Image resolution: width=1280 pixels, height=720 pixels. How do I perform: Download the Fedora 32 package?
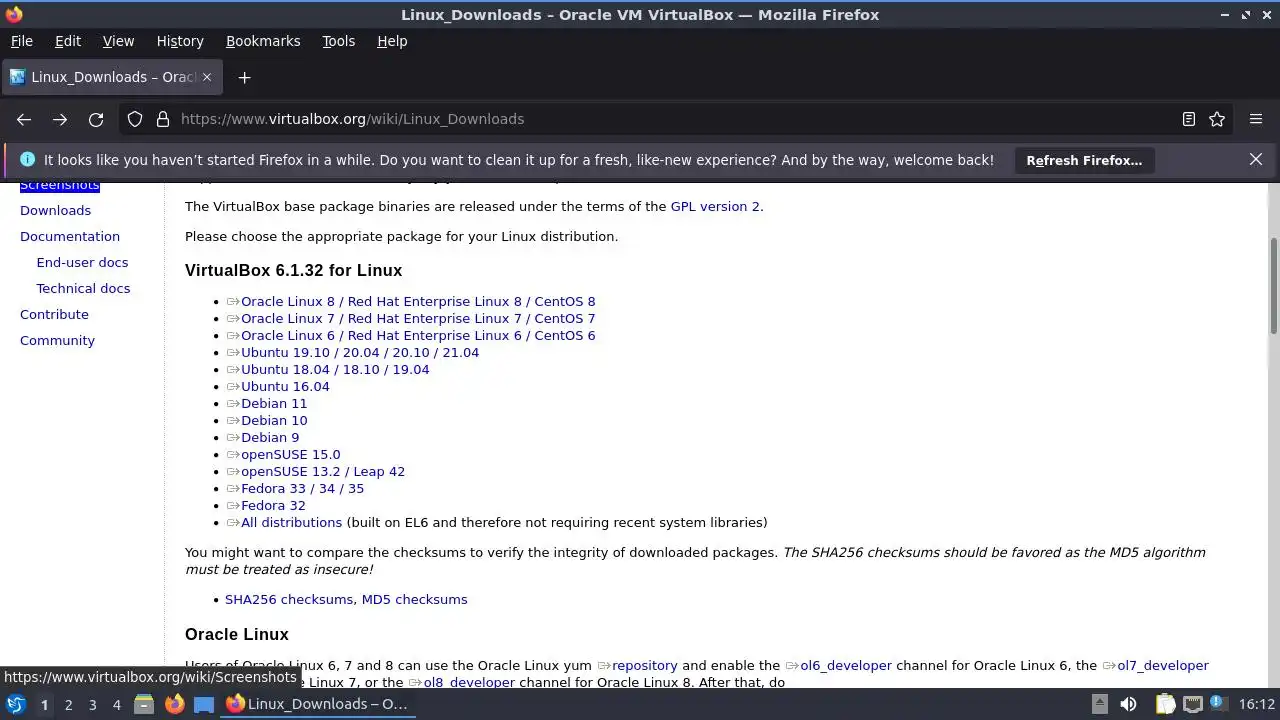coord(273,505)
